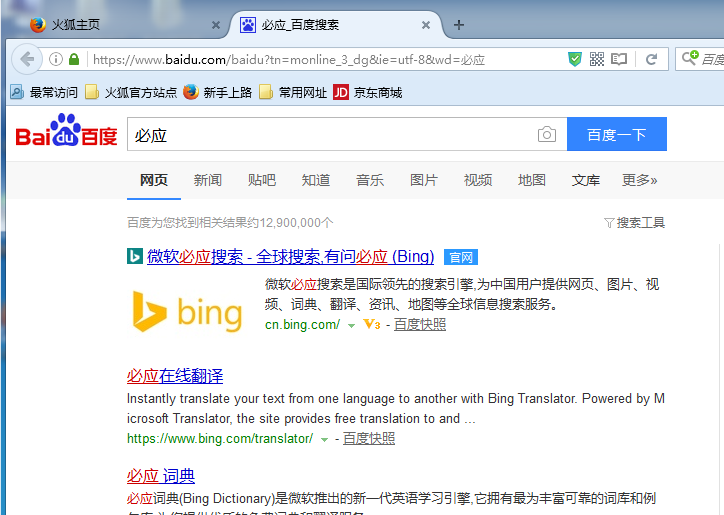Switch to 视频 search category
Screen dimensions: 724x515
click(478, 180)
